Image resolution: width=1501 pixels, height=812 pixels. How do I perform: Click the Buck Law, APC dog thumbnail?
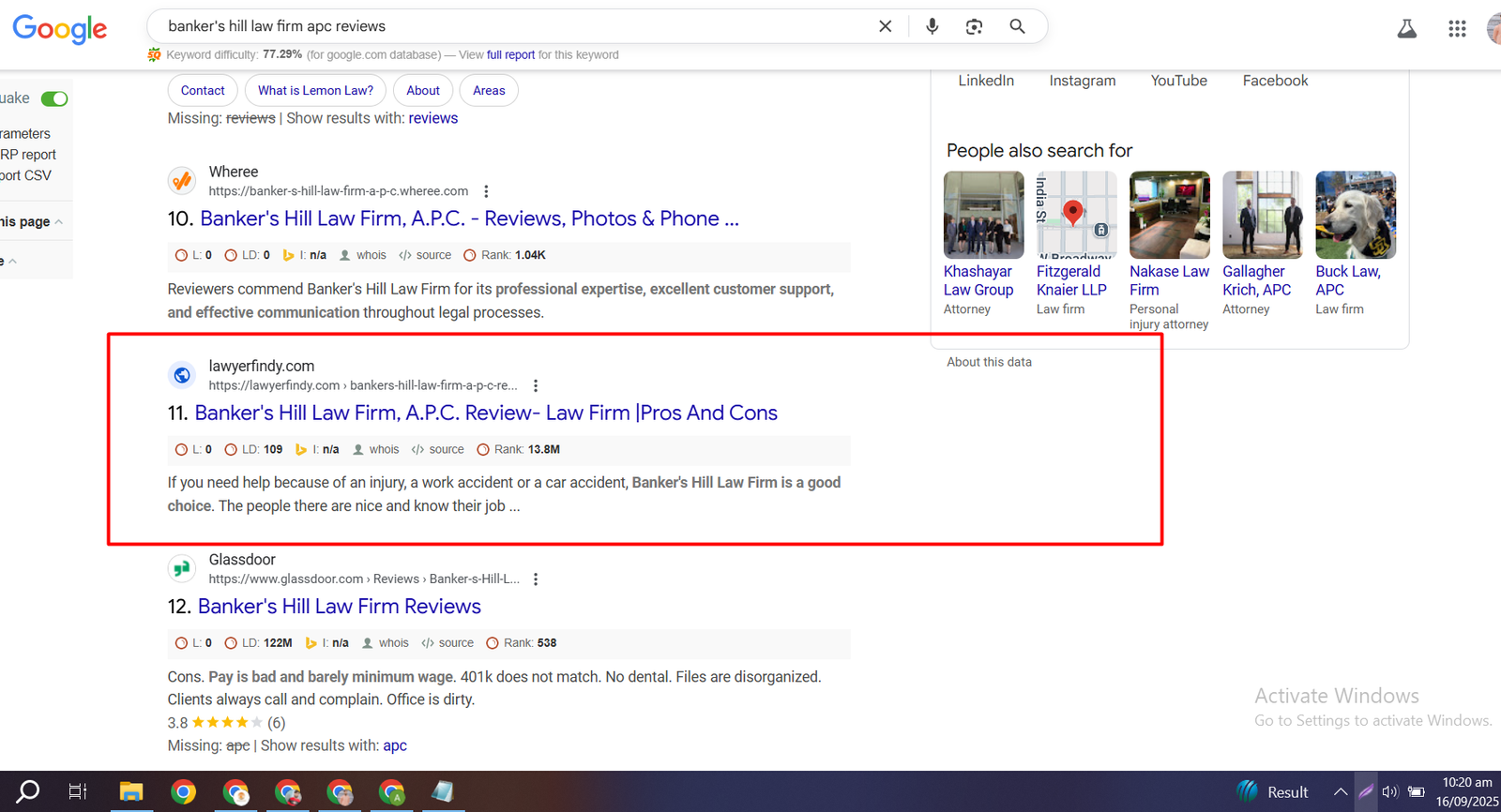(x=1355, y=215)
